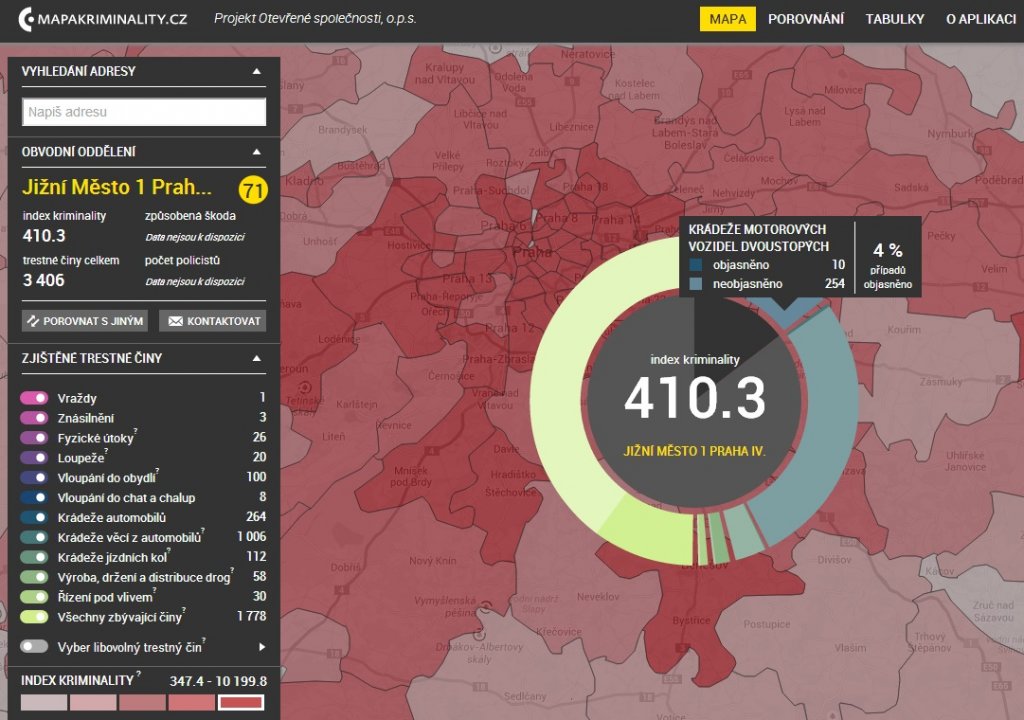Image resolution: width=1024 pixels, height=720 pixels.
Task: Click the Vraždy count 1
Action: point(263,397)
